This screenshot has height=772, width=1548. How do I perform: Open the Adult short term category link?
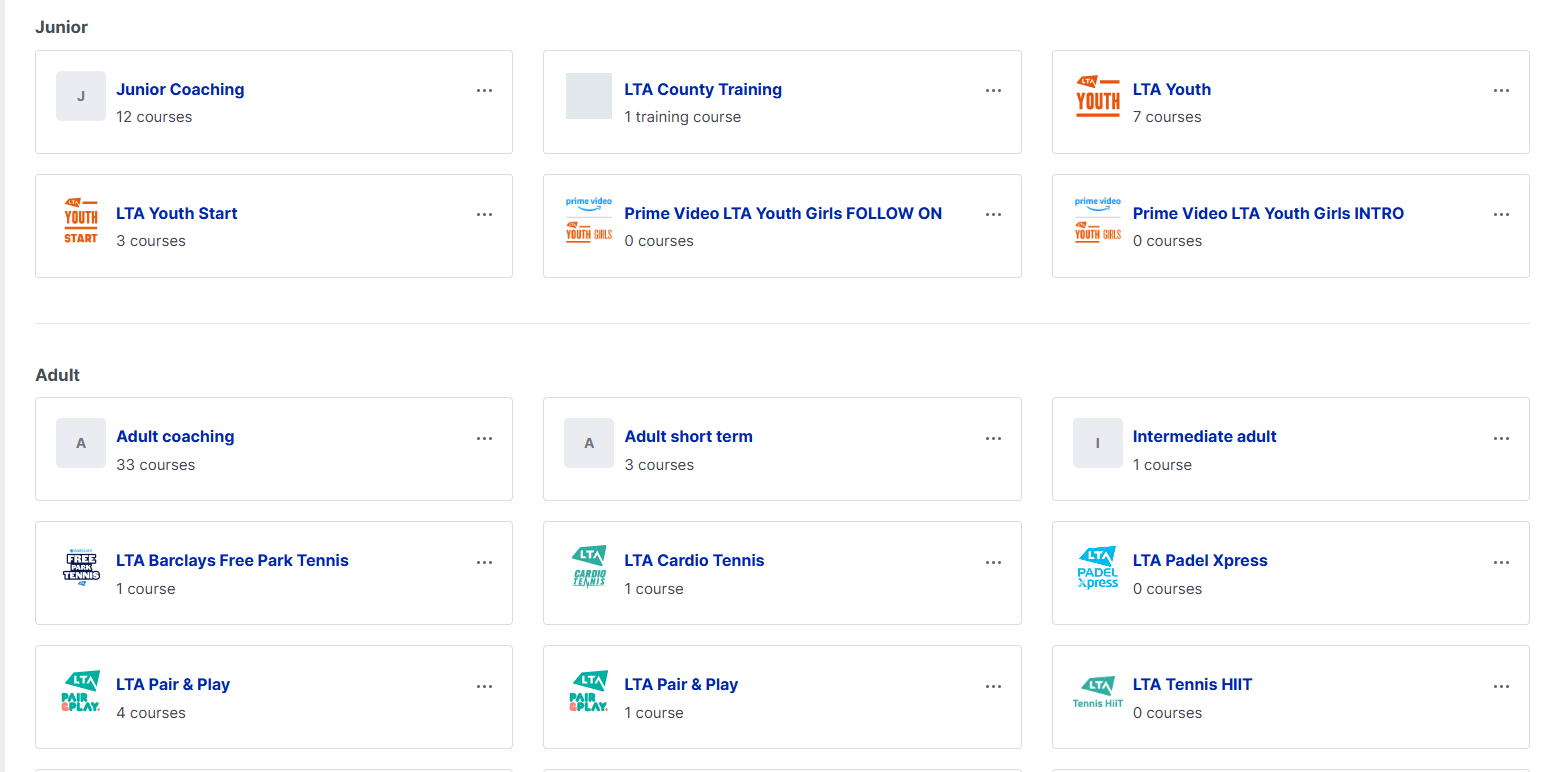point(688,437)
